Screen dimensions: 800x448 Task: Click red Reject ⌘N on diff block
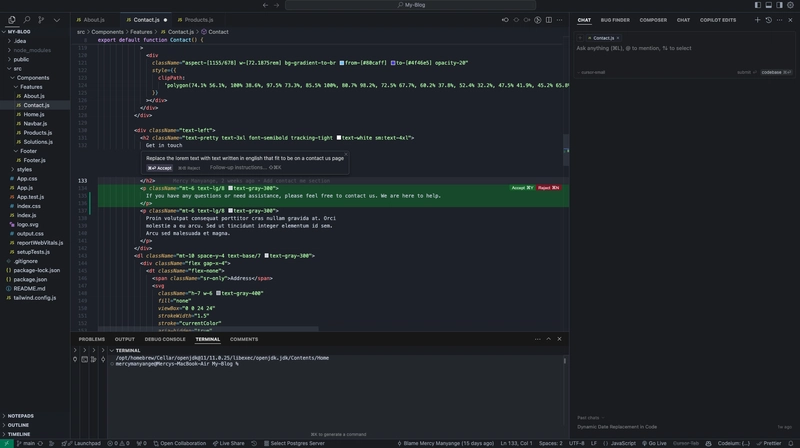tap(548, 188)
